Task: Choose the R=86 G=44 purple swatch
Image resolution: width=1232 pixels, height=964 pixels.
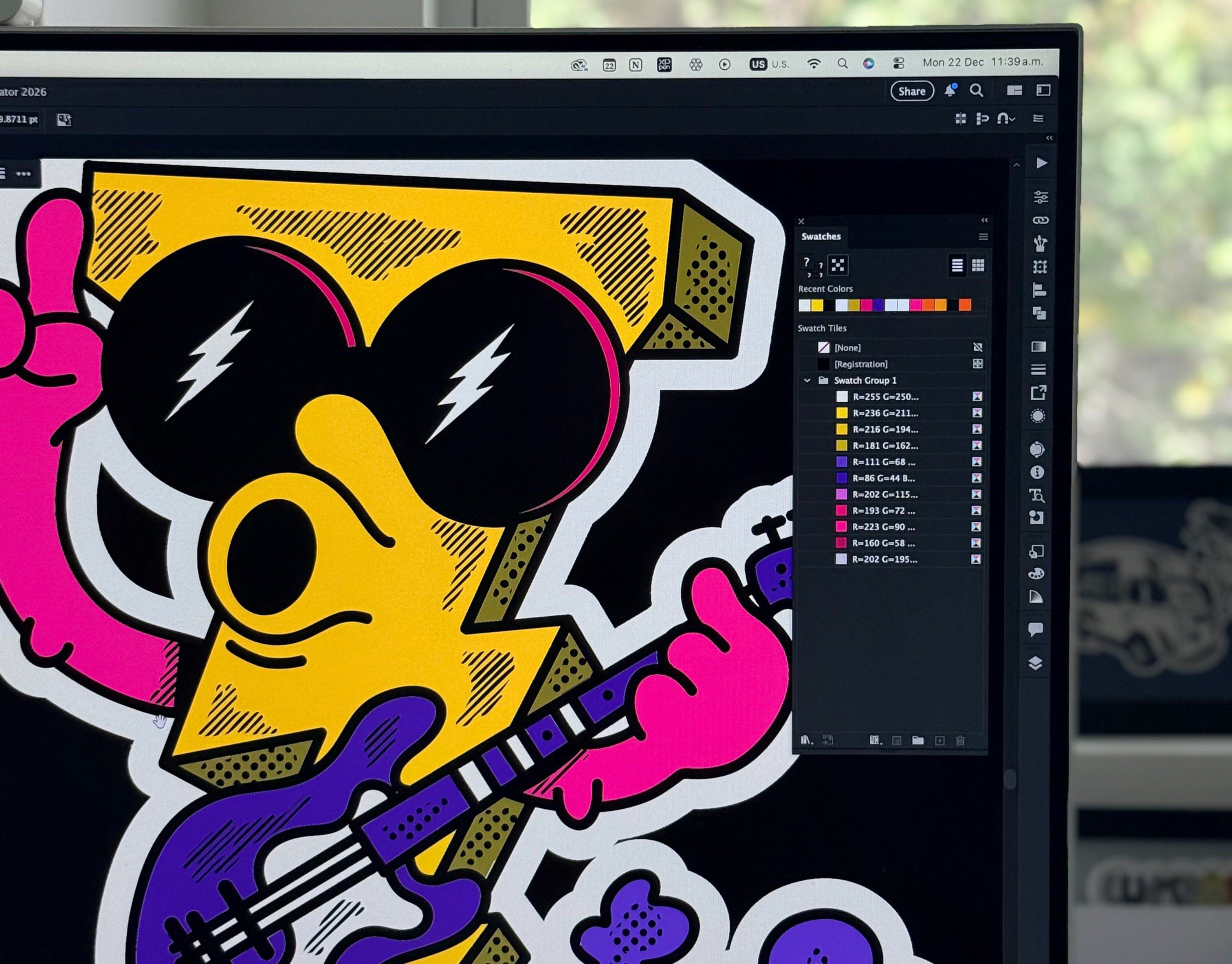Action: 883,478
